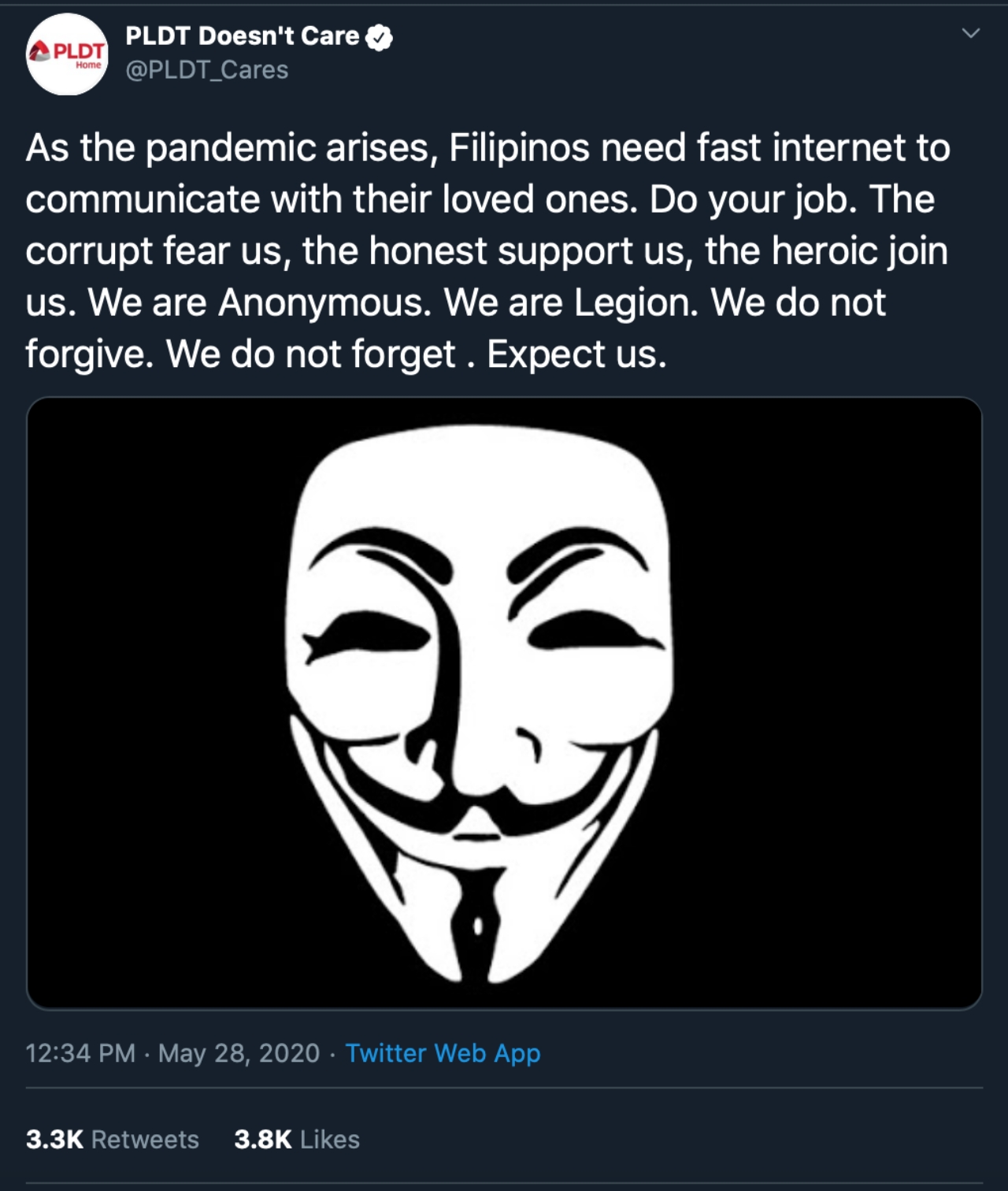Open the Likes label to view likers
Screen dimensions: 1008x1191
330,1139
